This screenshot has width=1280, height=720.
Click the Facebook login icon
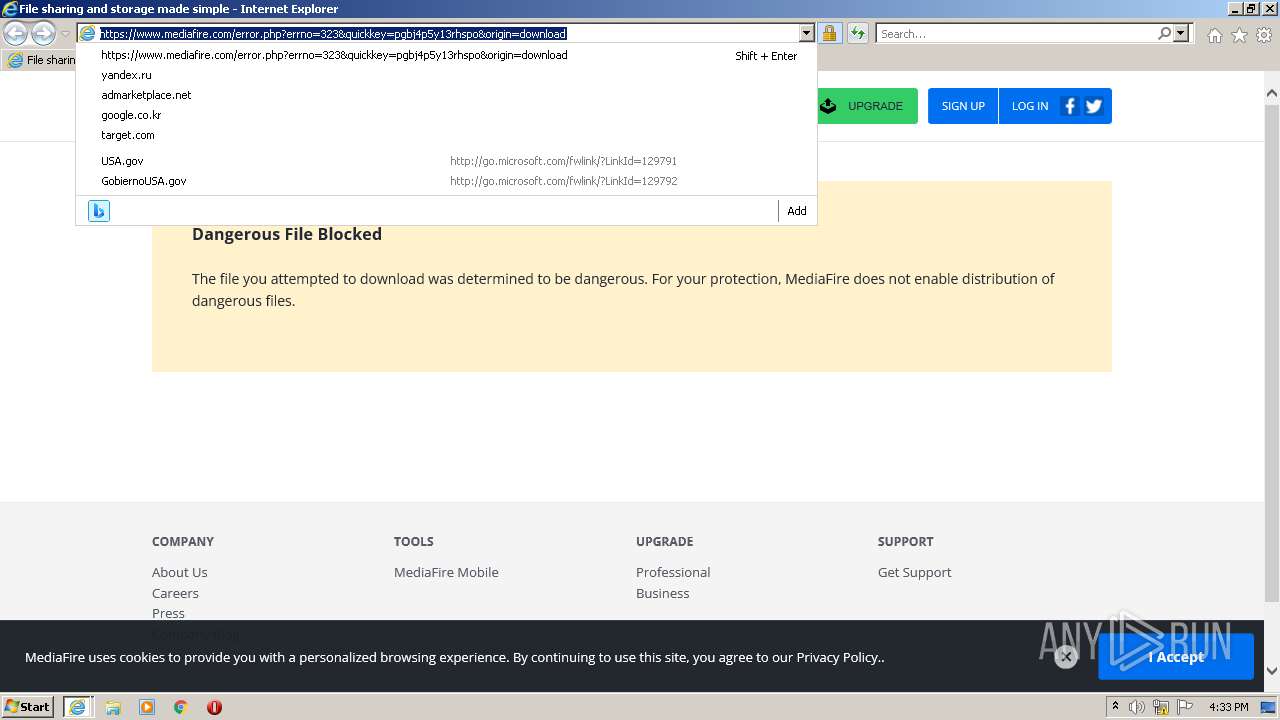click(x=1069, y=106)
